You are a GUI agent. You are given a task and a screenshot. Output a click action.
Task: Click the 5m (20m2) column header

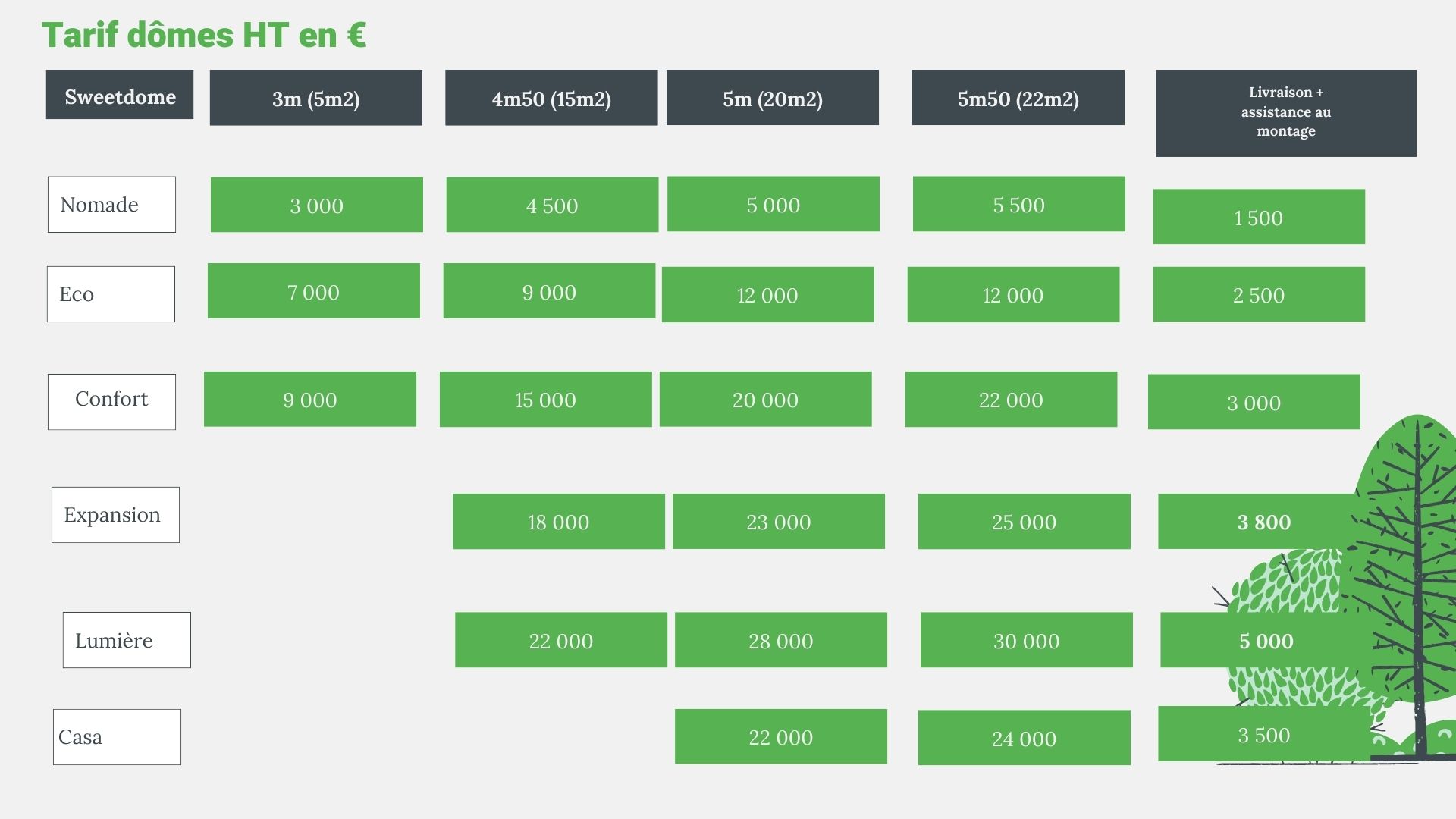point(772,98)
